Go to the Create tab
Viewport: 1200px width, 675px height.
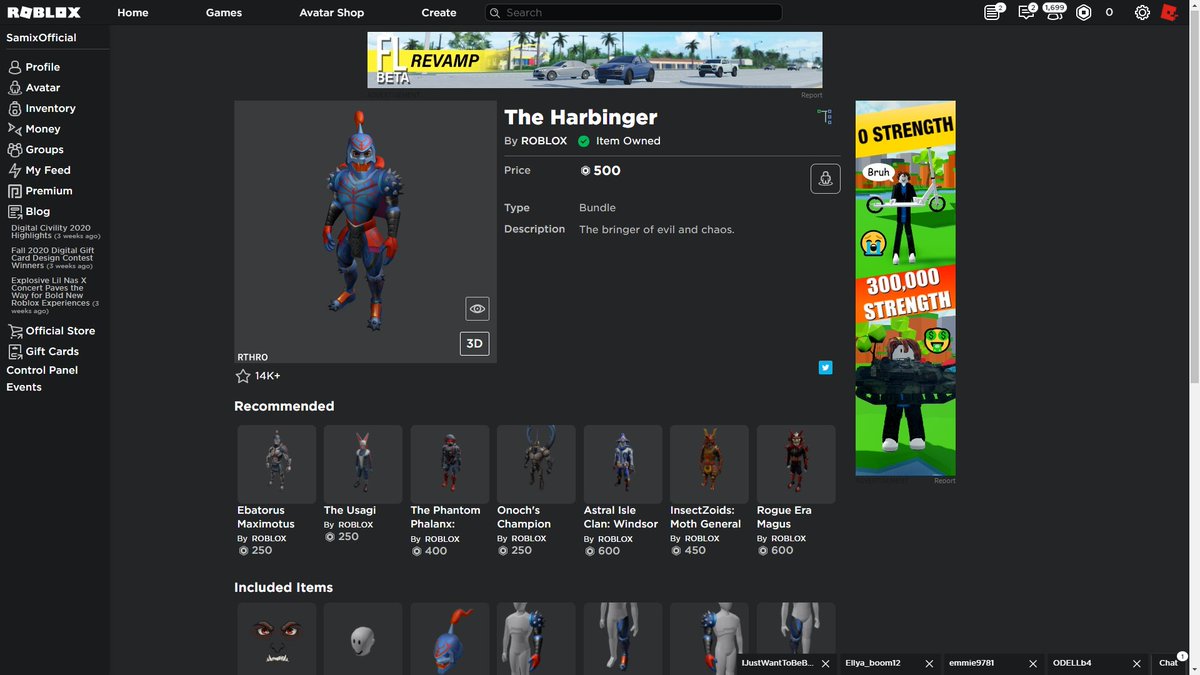click(439, 13)
